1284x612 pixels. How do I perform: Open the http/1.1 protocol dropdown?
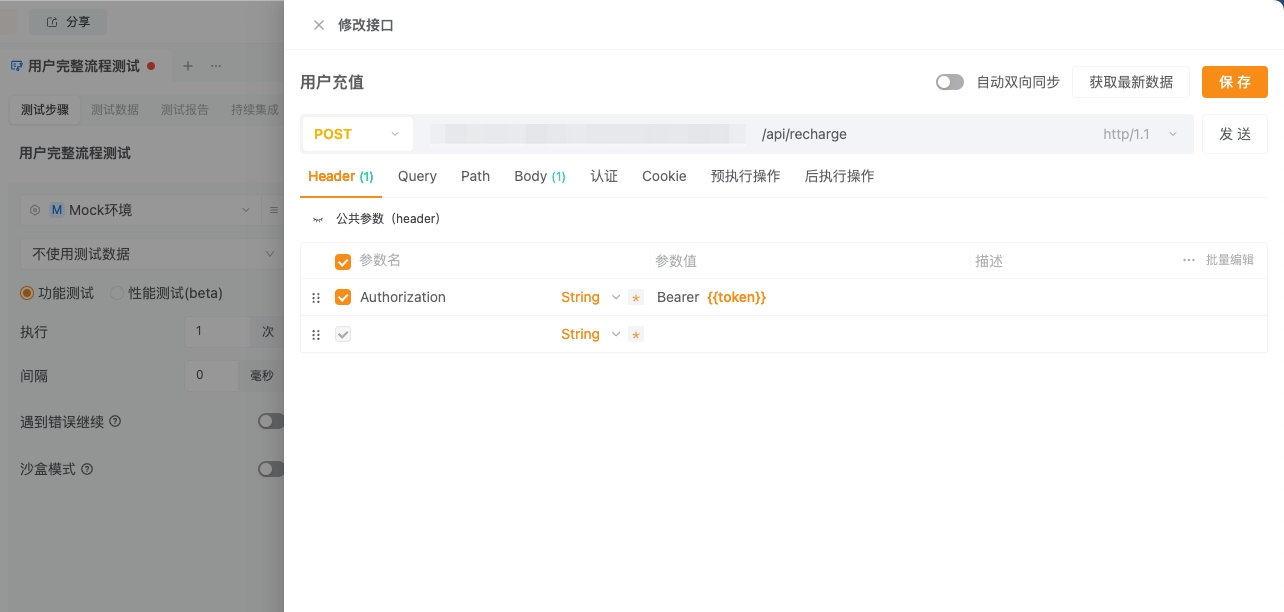(x=1140, y=134)
